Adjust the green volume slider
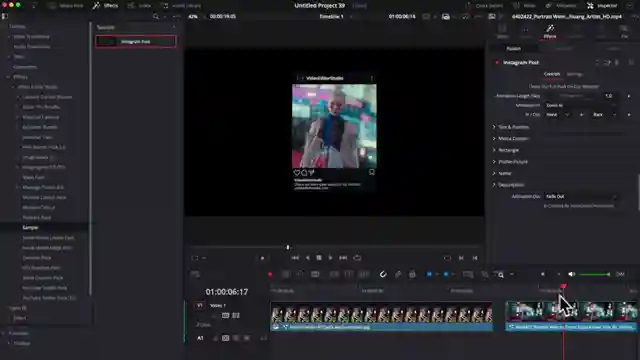Image resolution: width=640 pixels, height=360 pixels. 594,274
